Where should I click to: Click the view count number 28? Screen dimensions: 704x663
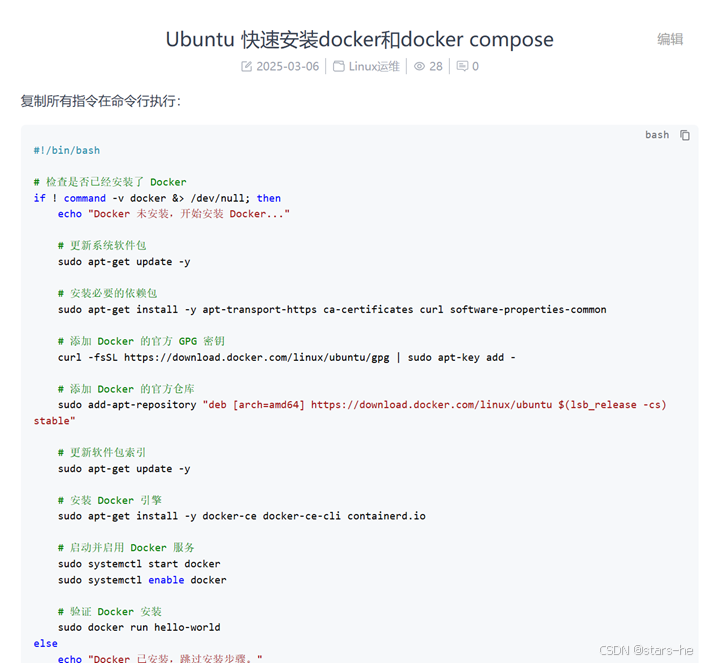[x=436, y=66]
